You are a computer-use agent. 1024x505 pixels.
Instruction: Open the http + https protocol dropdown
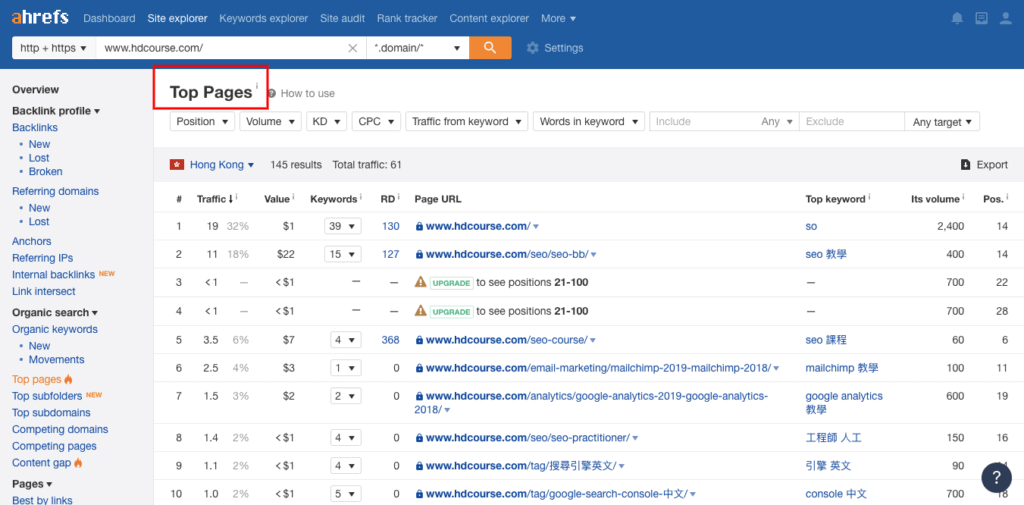click(54, 48)
